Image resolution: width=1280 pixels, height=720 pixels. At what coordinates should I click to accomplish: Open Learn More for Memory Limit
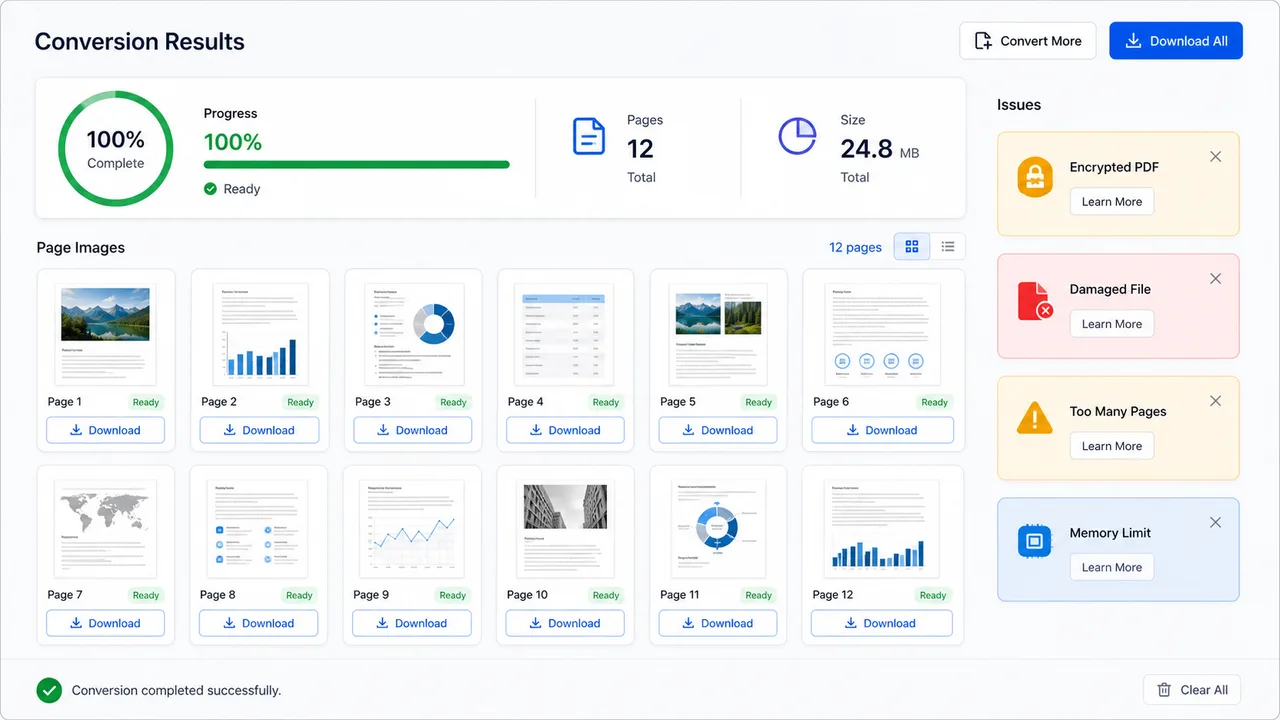point(1112,567)
